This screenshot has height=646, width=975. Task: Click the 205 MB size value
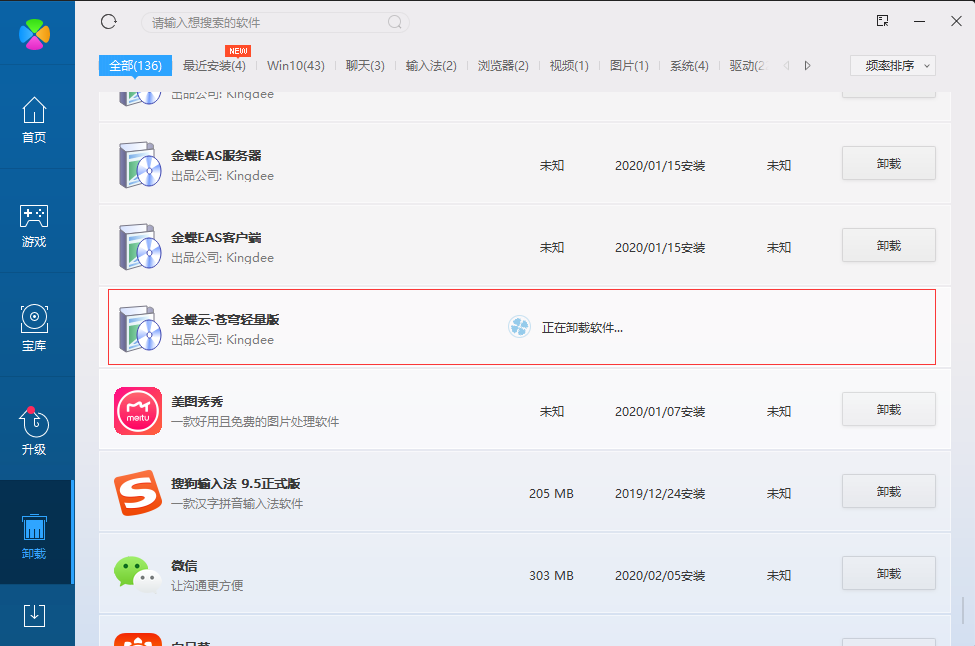552,494
